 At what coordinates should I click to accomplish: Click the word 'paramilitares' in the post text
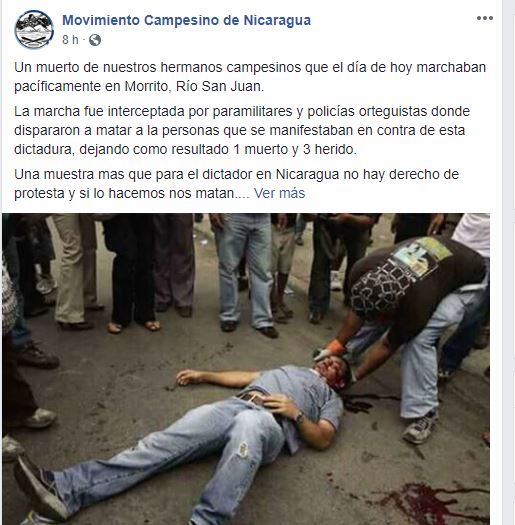252,111
